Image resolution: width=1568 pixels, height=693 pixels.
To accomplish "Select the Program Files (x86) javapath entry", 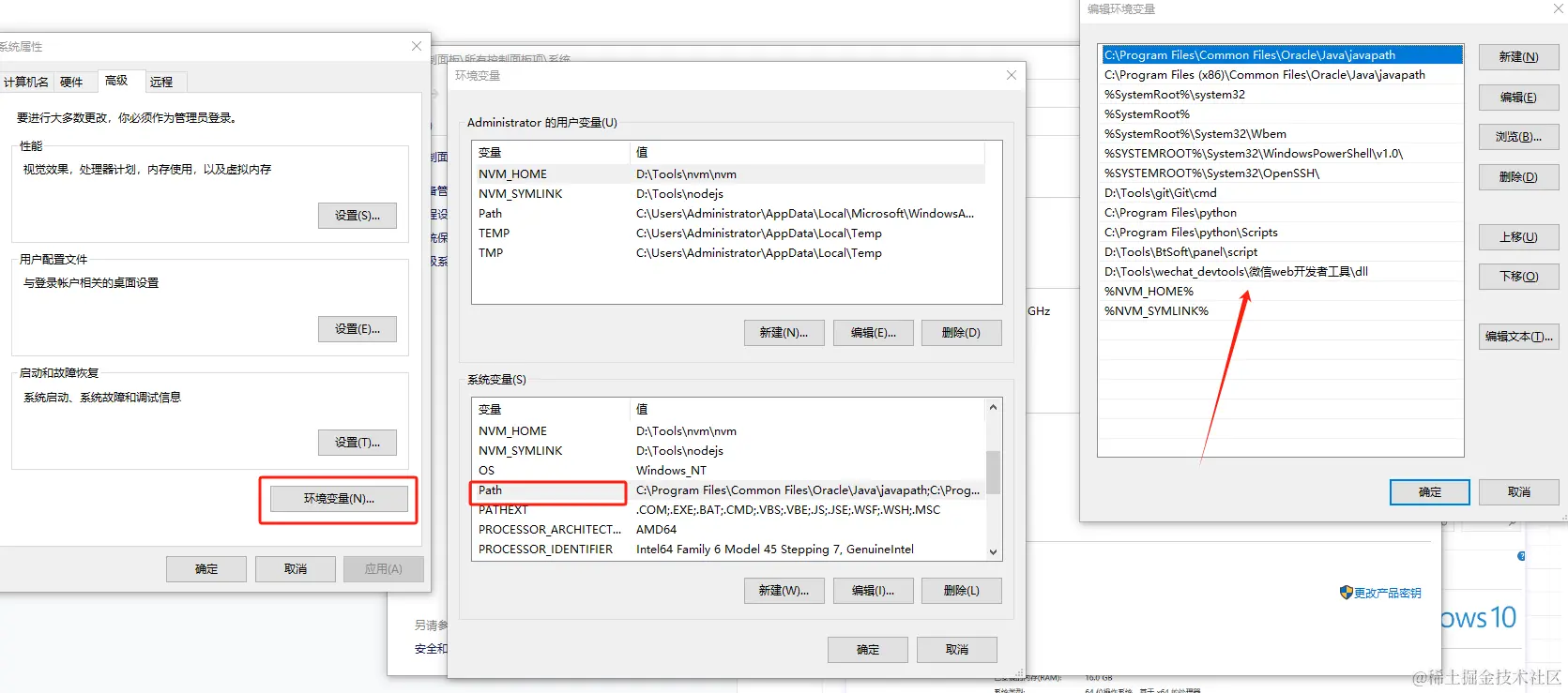I will (x=1282, y=75).
